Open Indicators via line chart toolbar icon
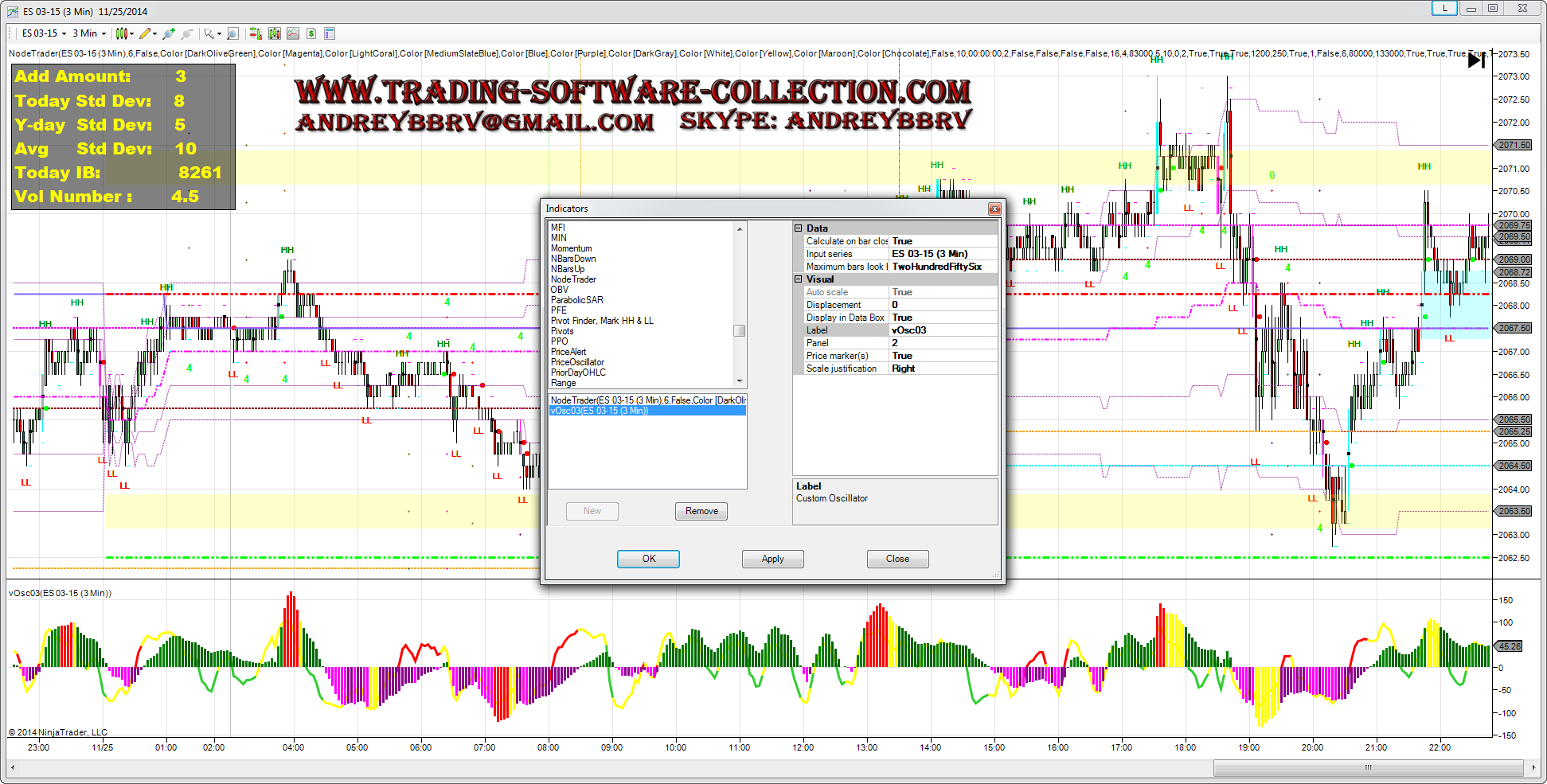This screenshot has height=784, width=1547. (293, 33)
